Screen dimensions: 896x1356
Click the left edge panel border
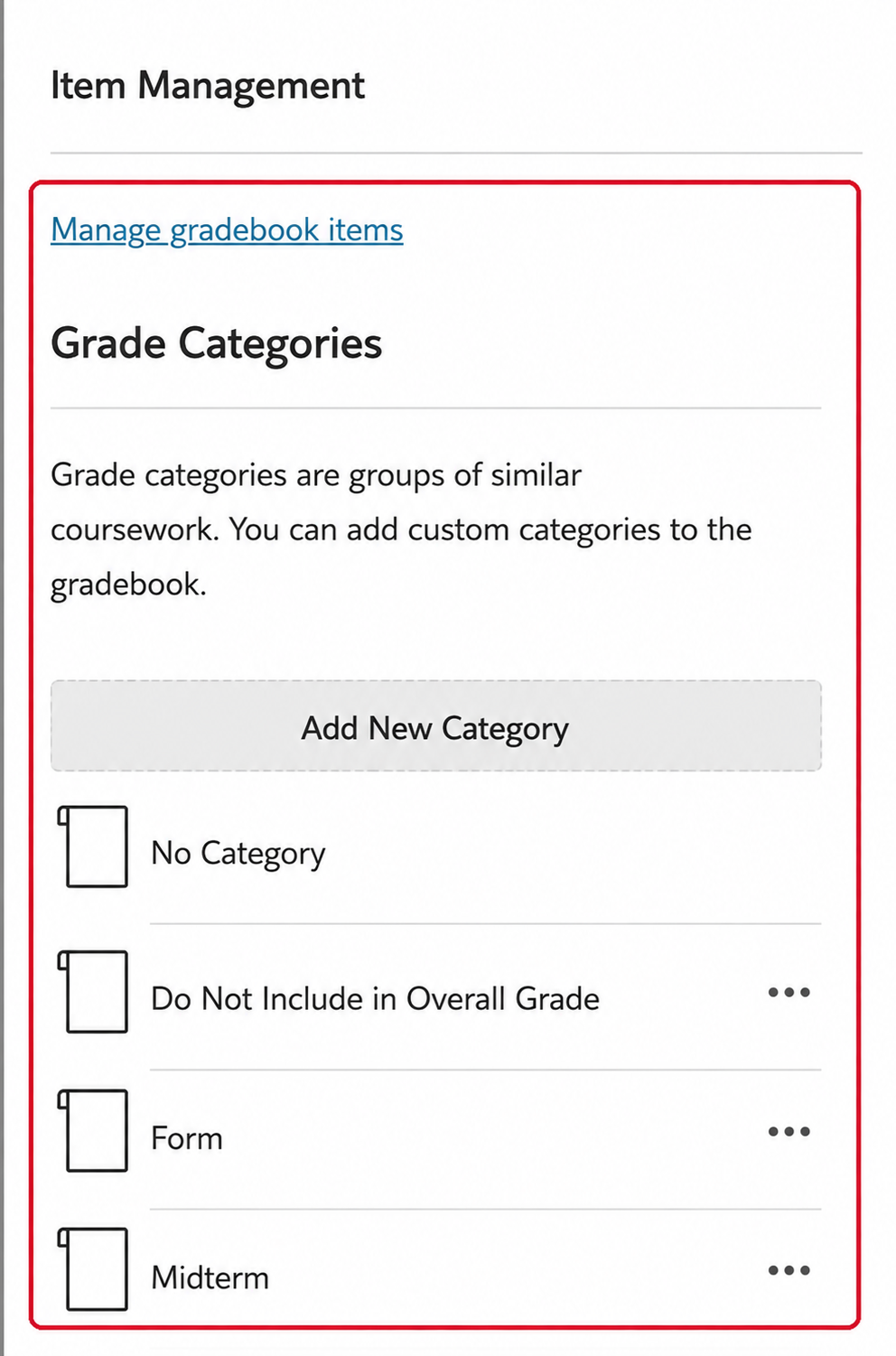coord(3,678)
